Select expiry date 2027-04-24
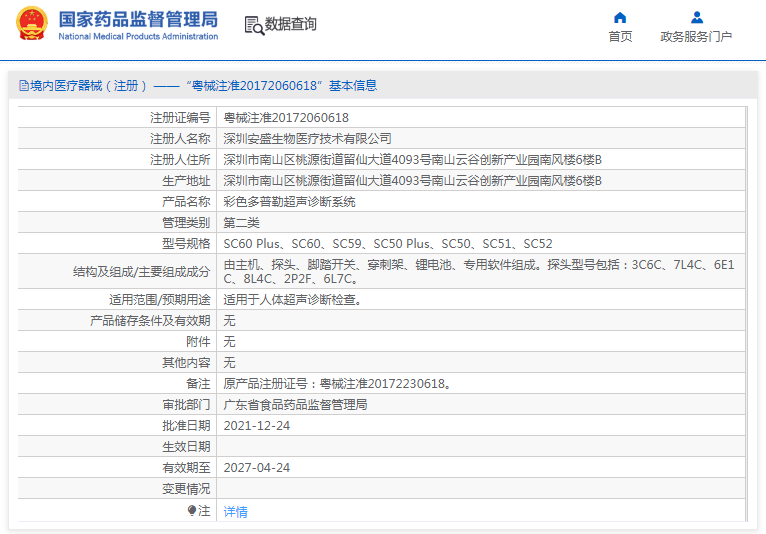 (256, 468)
